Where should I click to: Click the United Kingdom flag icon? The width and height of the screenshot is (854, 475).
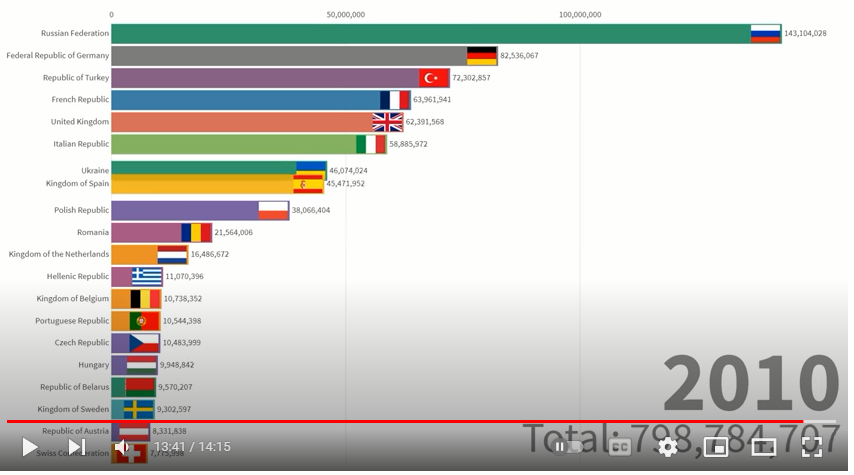click(x=387, y=122)
